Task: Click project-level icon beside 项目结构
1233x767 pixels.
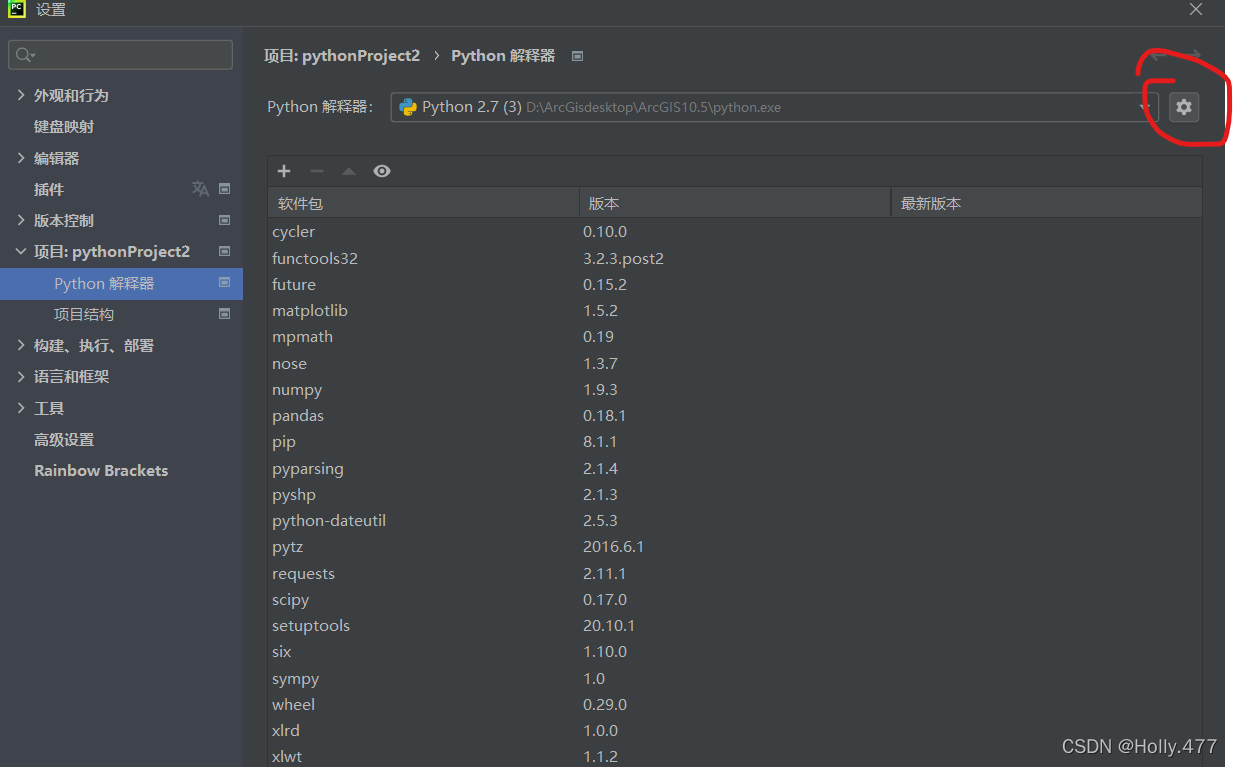Action: point(225,314)
